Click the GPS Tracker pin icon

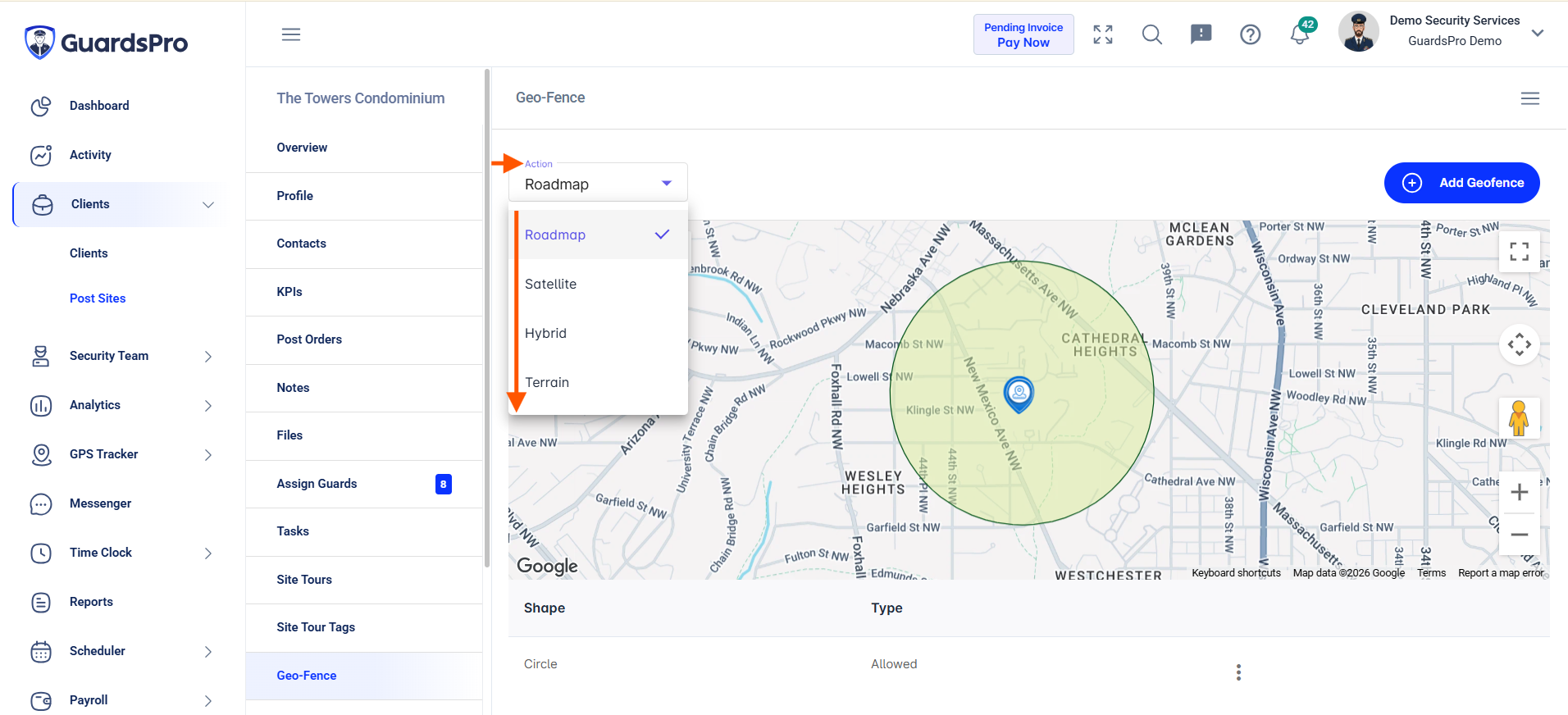[41, 454]
